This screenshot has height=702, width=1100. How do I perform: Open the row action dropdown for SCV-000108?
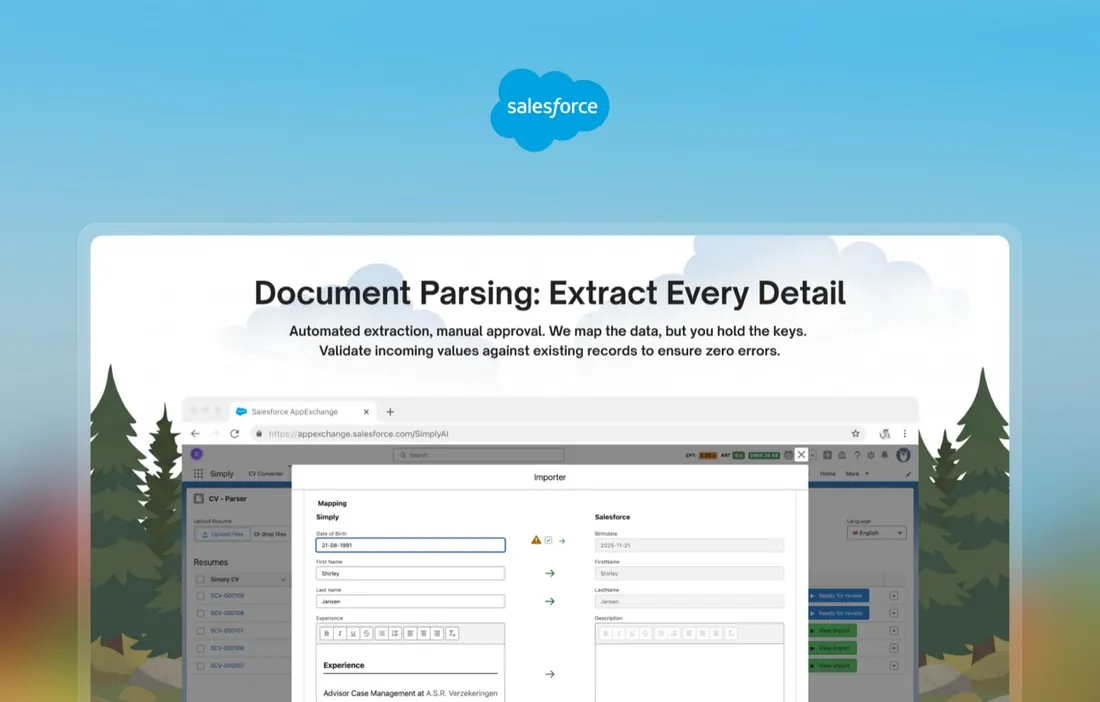coord(894,613)
